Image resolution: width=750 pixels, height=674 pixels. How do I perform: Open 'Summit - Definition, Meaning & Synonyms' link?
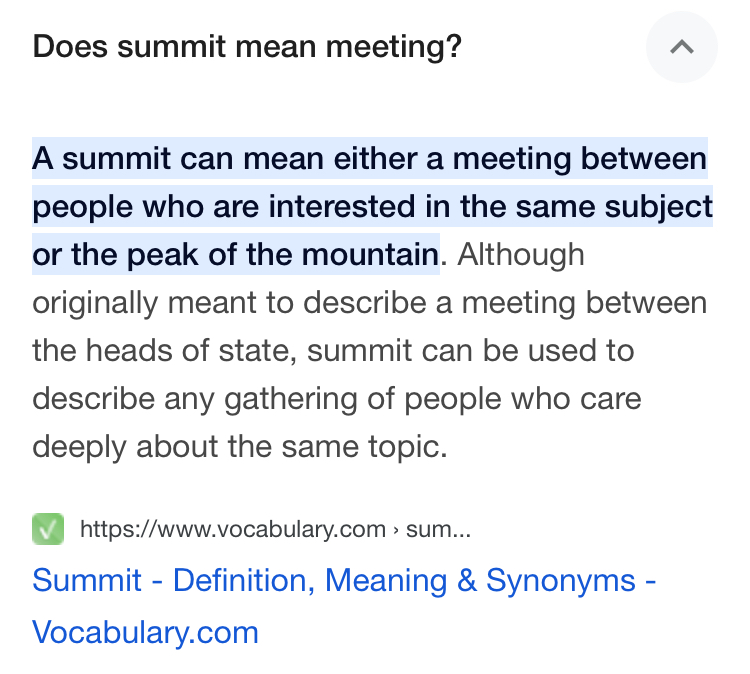pyautogui.click(x=343, y=580)
